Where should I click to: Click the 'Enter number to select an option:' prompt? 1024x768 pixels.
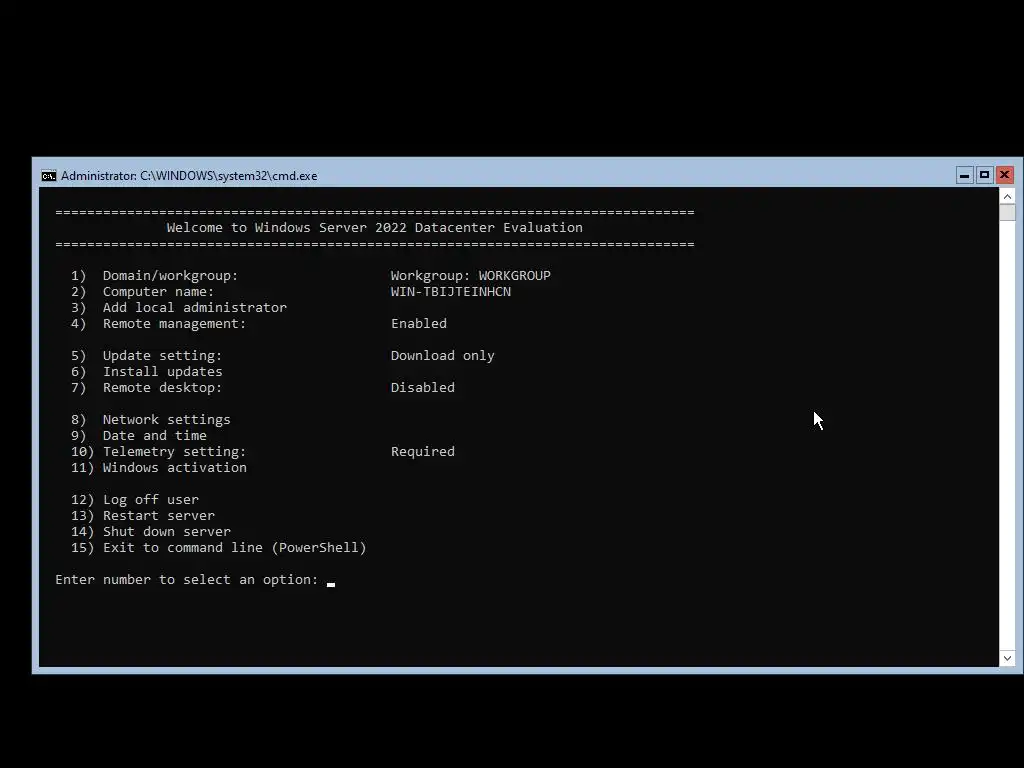pyautogui.click(x=187, y=580)
